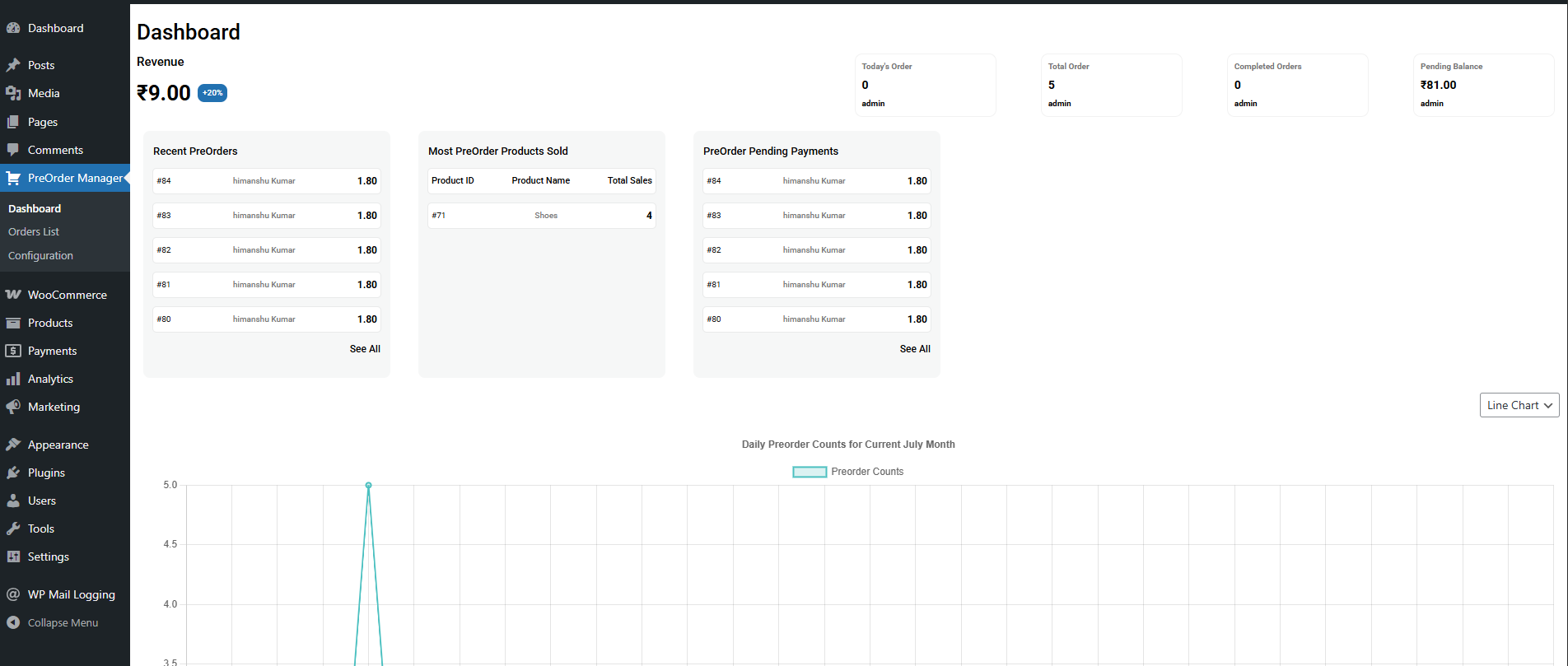Click Product Name column header
The image size is (1568, 666).
(541, 180)
